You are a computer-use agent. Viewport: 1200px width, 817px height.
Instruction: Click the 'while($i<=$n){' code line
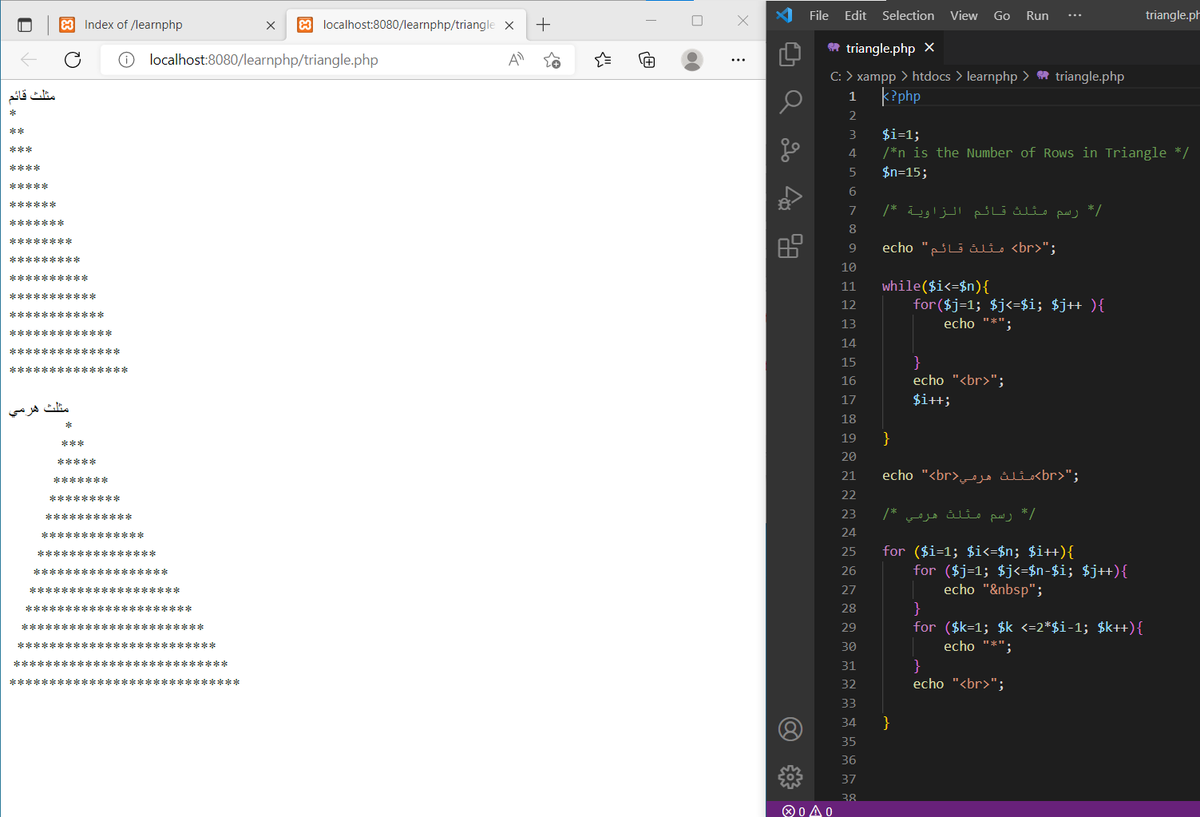(x=936, y=286)
